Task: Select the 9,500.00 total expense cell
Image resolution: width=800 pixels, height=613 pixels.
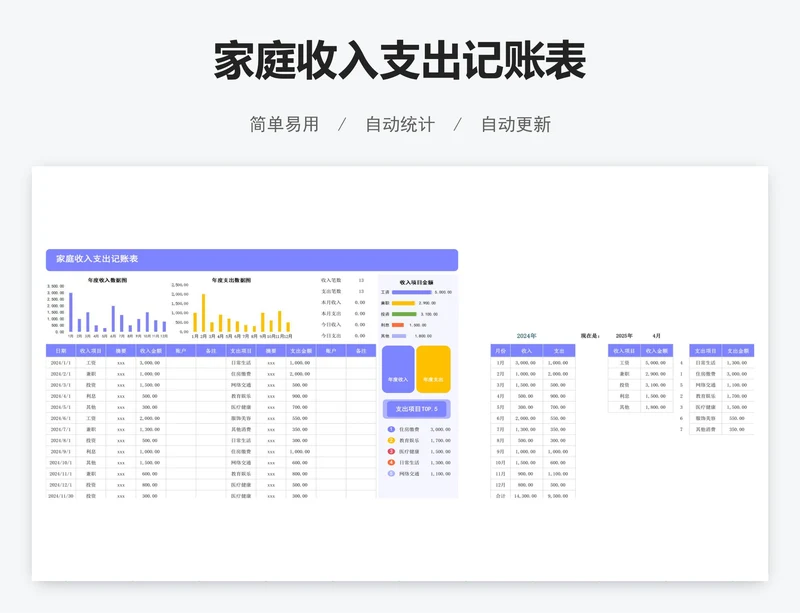Action: 558,496
